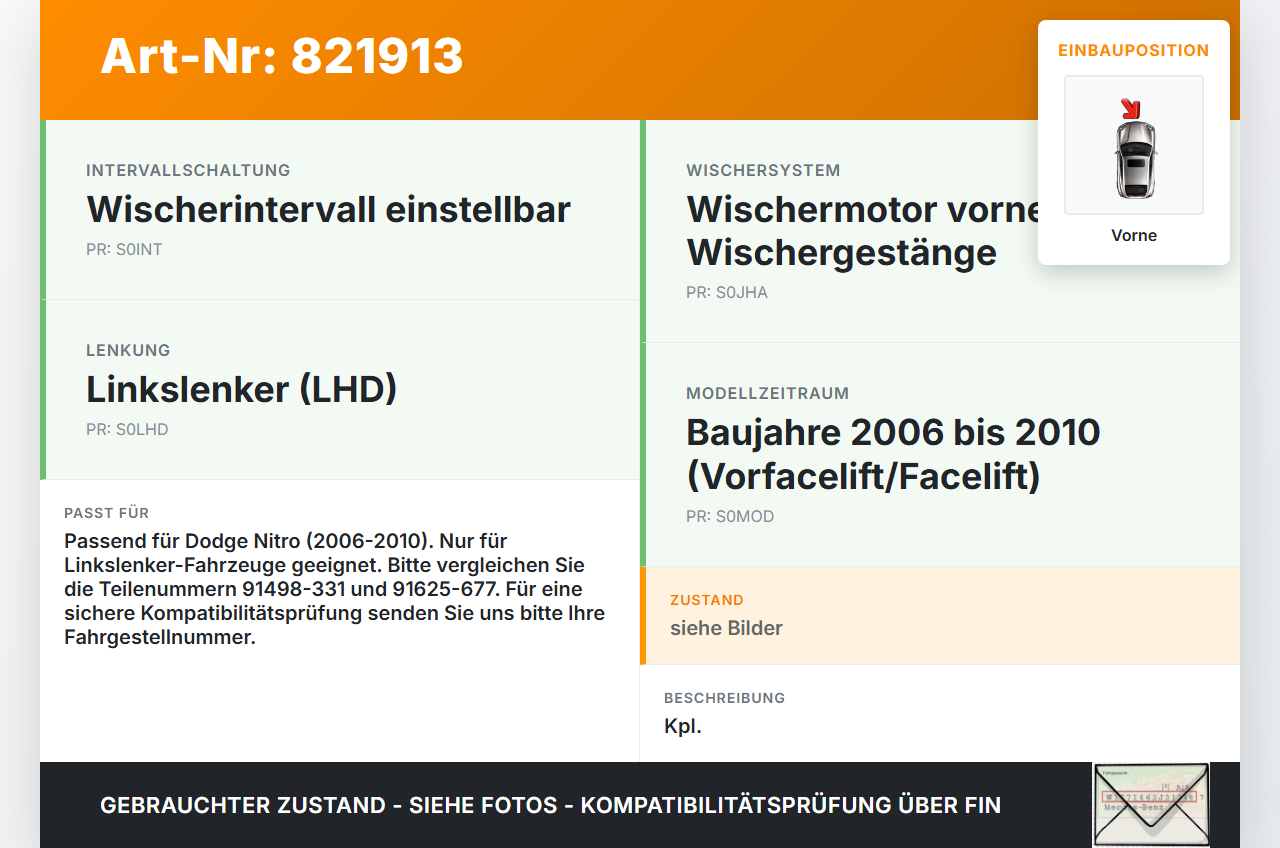Select Baujahre 2006 bis 2010 text
Screen dimensions: 1280x848
pyautogui.click(x=893, y=432)
